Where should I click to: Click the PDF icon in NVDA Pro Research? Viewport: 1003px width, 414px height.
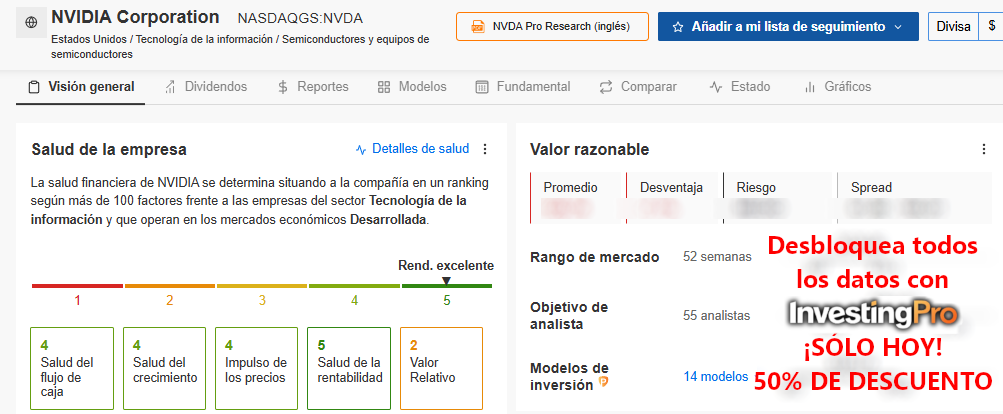click(477, 27)
